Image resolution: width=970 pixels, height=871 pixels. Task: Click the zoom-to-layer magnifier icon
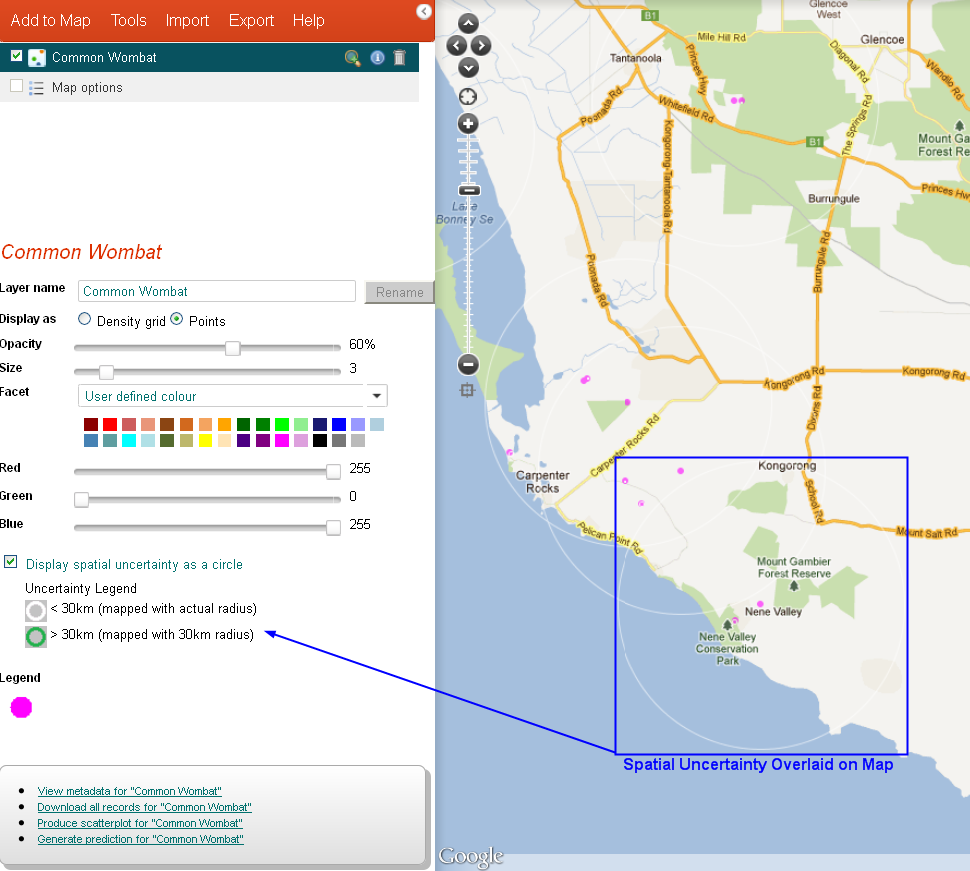pyautogui.click(x=352, y=58)
